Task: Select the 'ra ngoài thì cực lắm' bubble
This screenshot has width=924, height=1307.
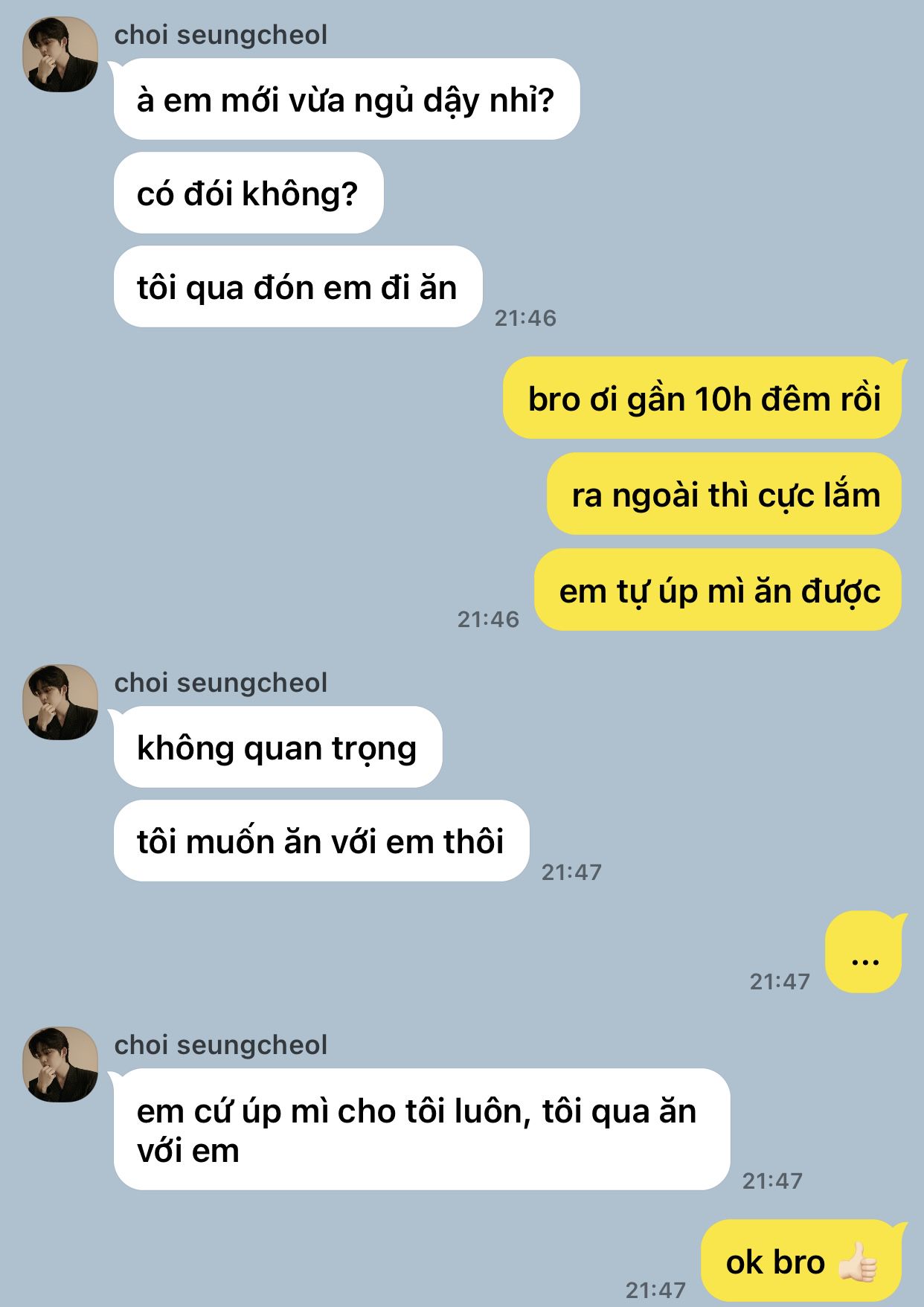Action: pyautogui.click(x=725, y=494)
